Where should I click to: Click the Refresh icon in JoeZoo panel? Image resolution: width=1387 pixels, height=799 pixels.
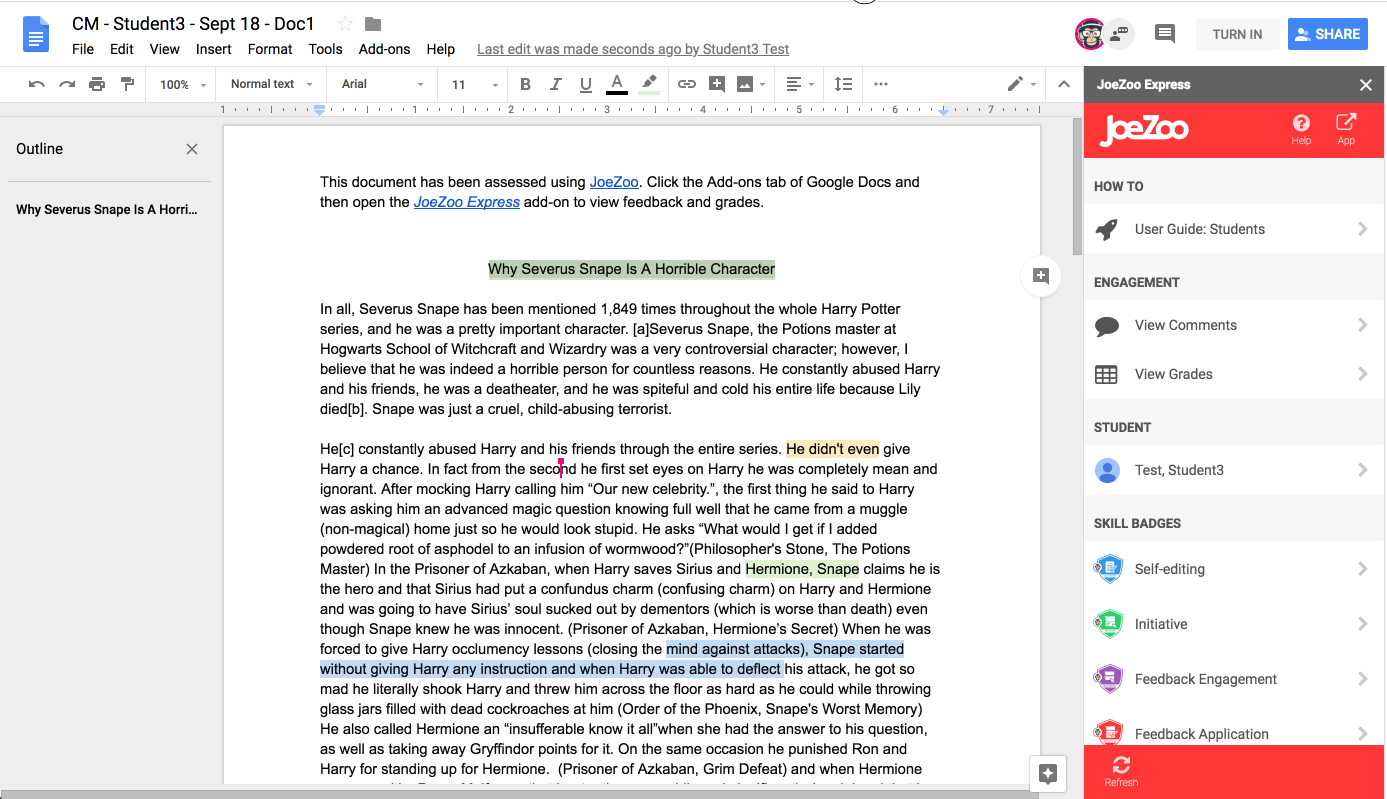tap(1121, 771)
